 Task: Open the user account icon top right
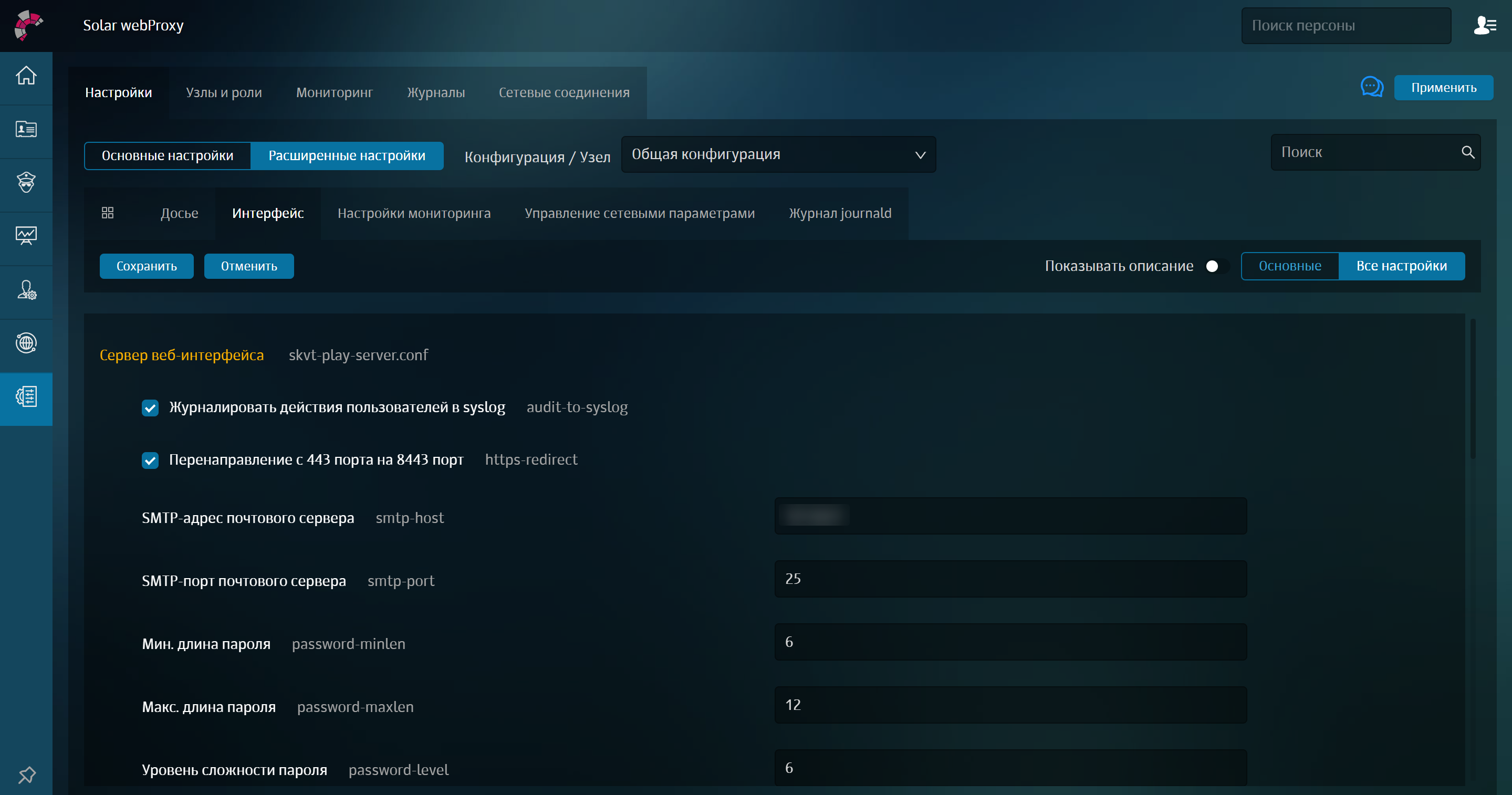click(1485, 25)
